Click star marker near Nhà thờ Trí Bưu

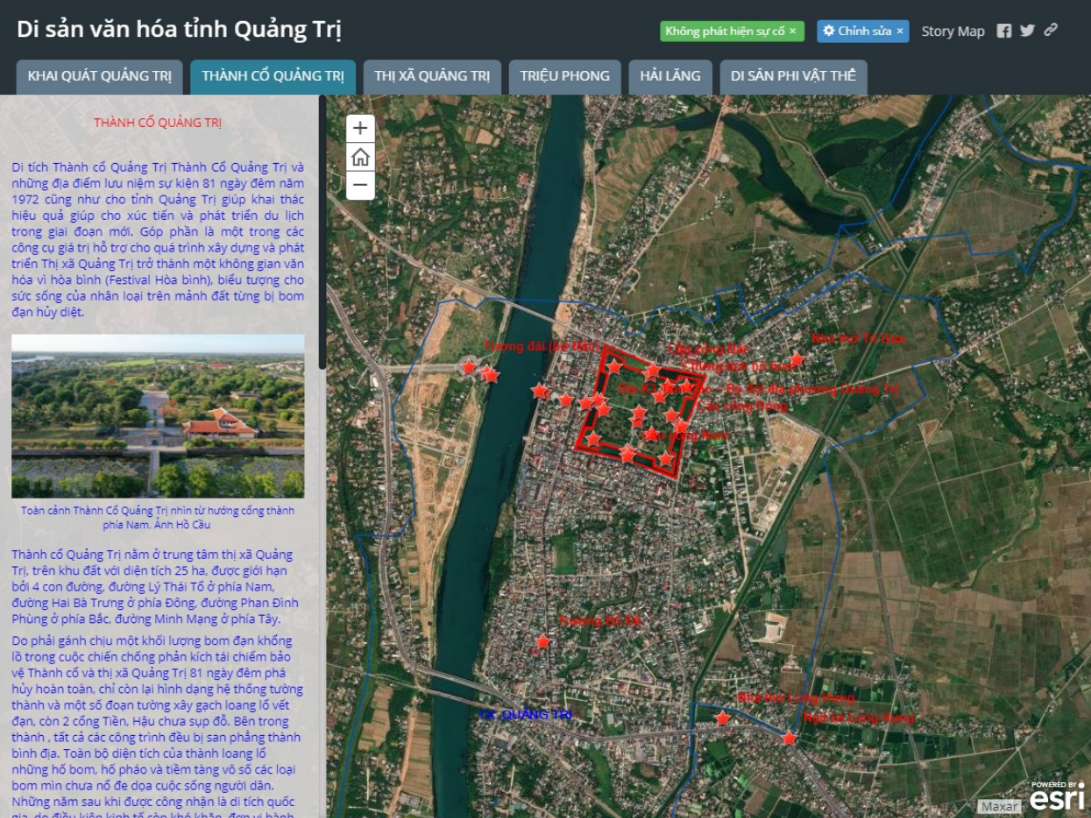point(797,360)
